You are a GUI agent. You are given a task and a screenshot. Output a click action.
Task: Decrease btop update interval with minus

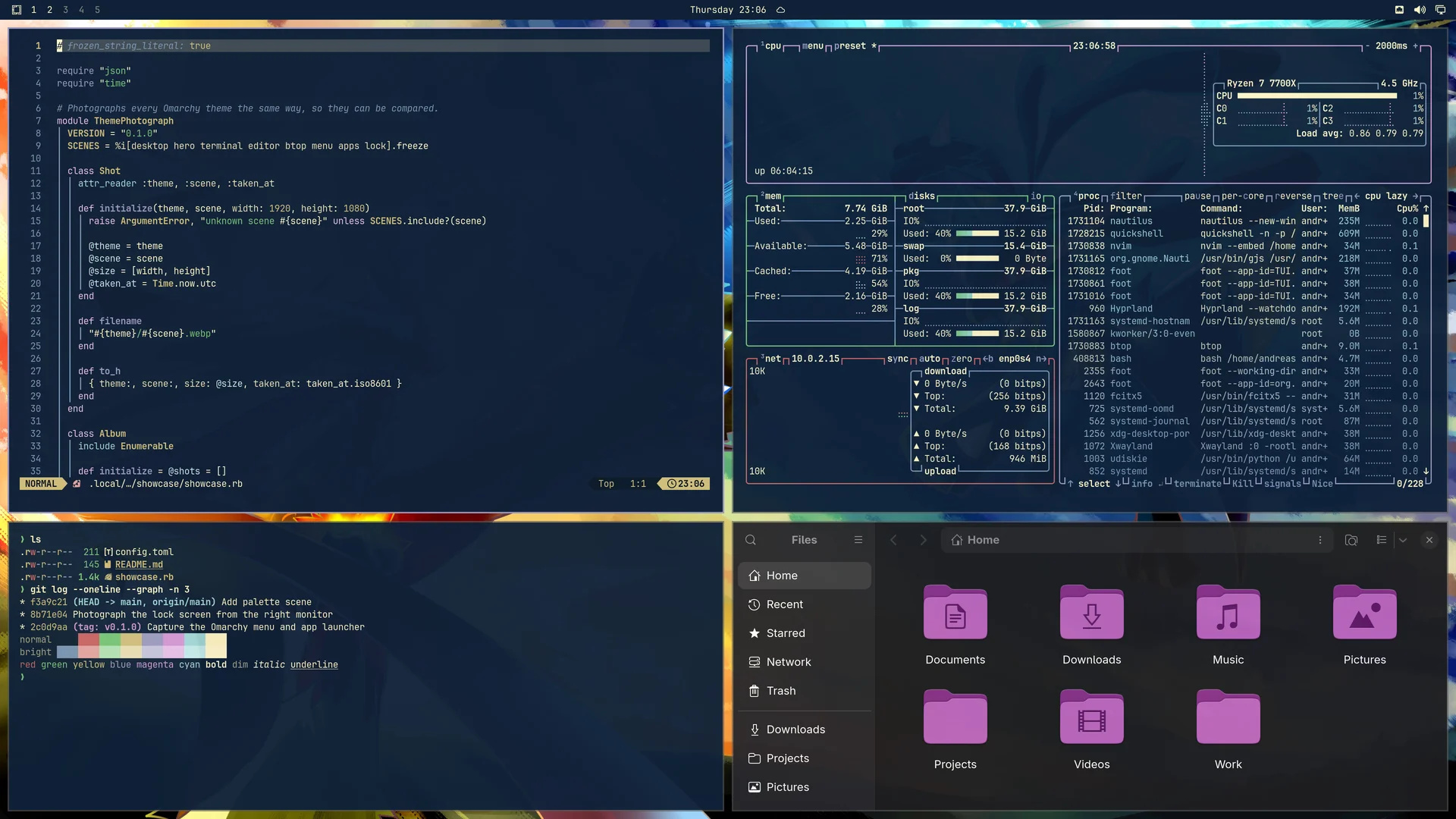[1368, 45]
